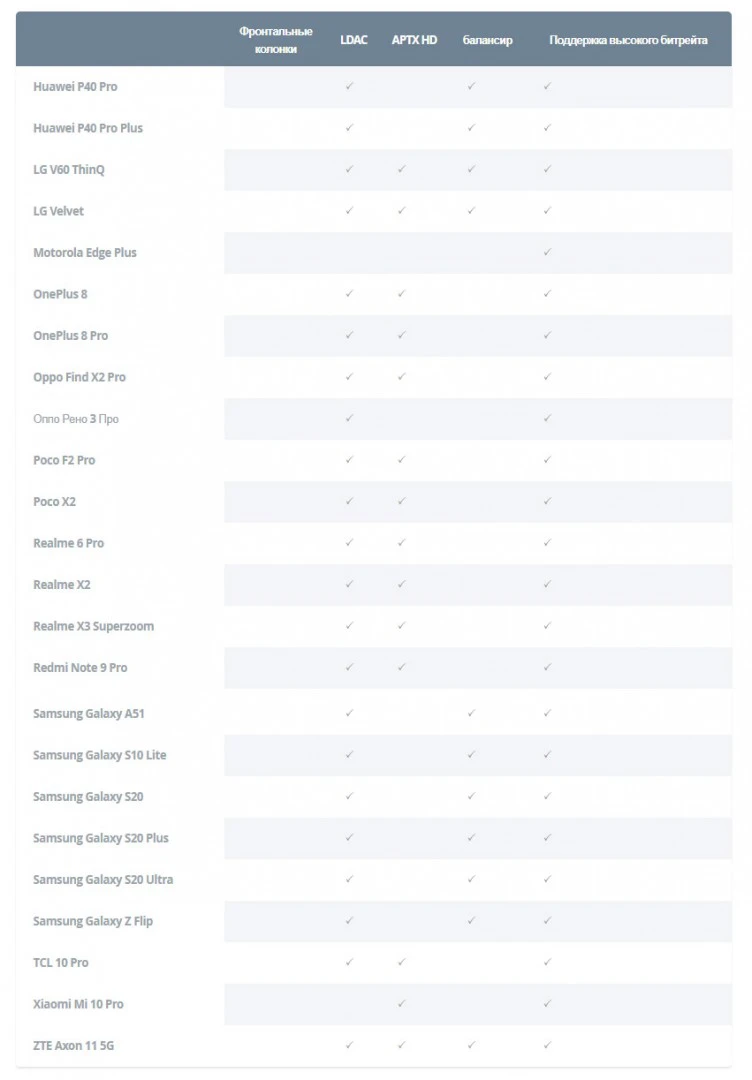Click the Фронтальные колонки column header
Viewport: 752px width, 1080px height.
[276, 40]
